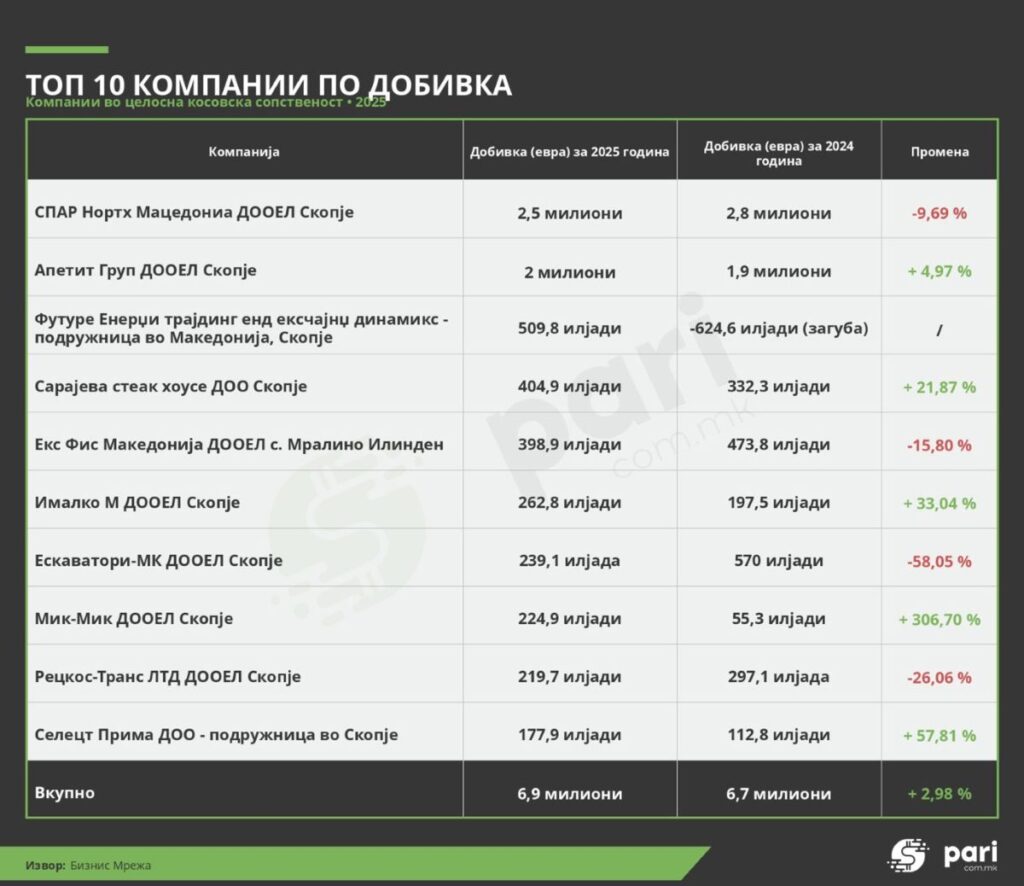Click 'Екс Фис Македонија ДООЕЛ' company name
The width and height of the screenshot is (1024, 886).
pos(239,445)
